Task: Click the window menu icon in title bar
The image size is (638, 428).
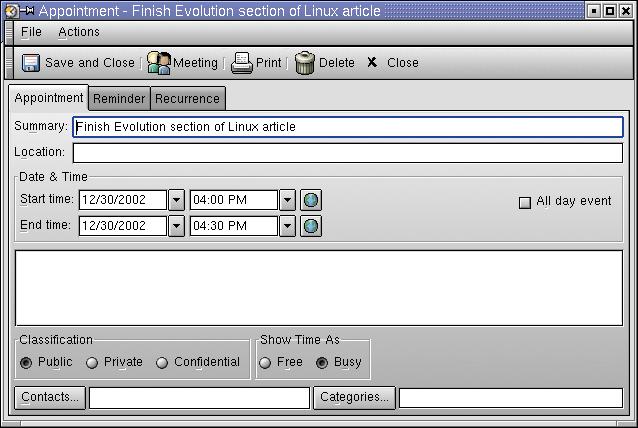Action: [11, 11]
